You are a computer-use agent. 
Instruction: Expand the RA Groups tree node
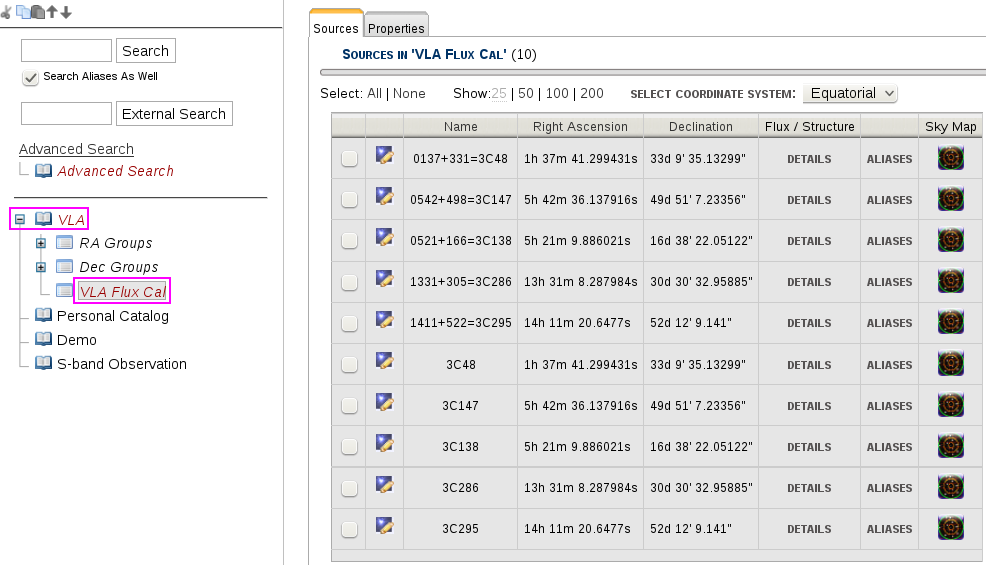tap(41, 243)
